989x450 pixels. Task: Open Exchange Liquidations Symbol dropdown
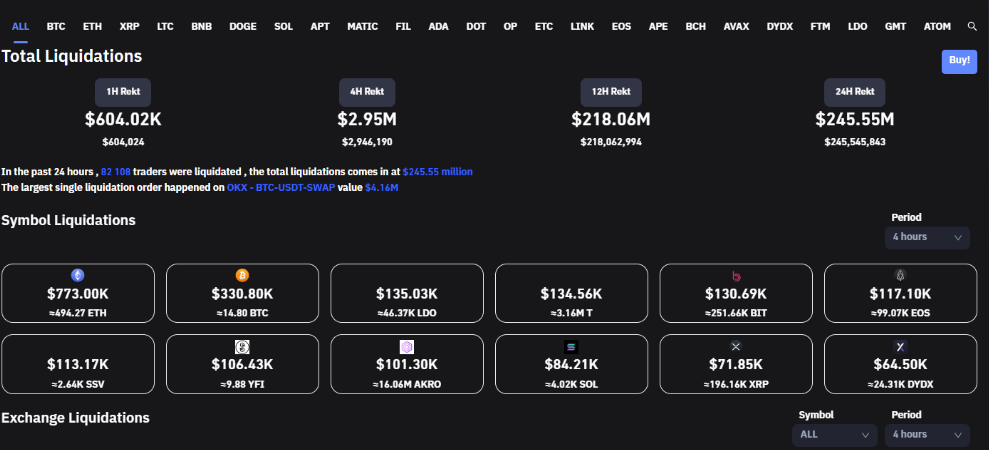(834, 435)
